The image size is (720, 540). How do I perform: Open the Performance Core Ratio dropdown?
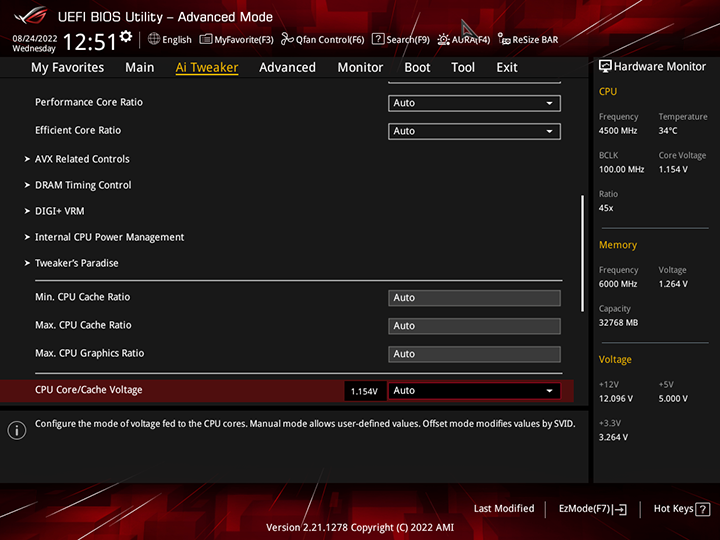(x=474, y=103)
